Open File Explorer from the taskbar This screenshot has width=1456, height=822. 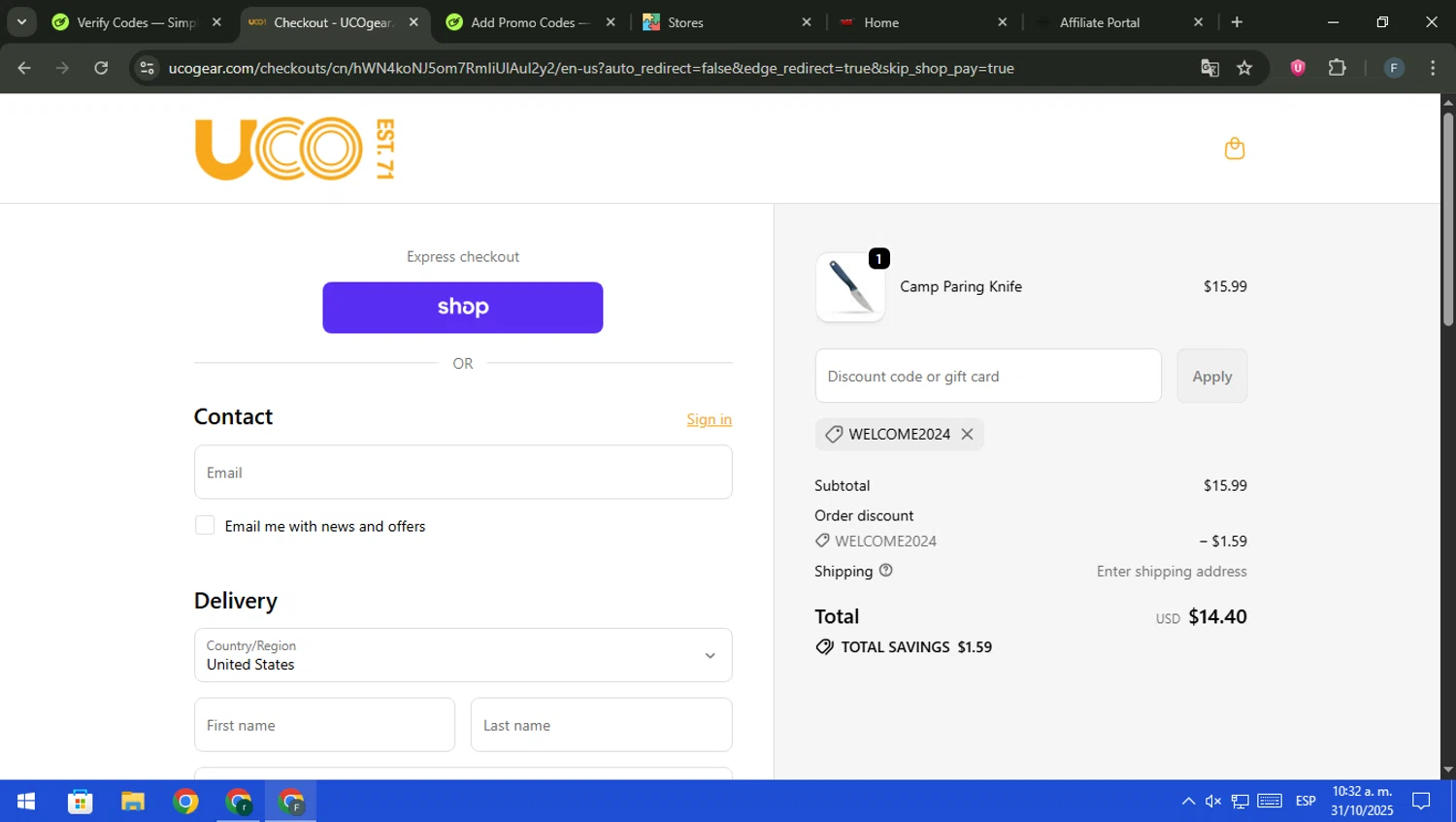point(133,802)
